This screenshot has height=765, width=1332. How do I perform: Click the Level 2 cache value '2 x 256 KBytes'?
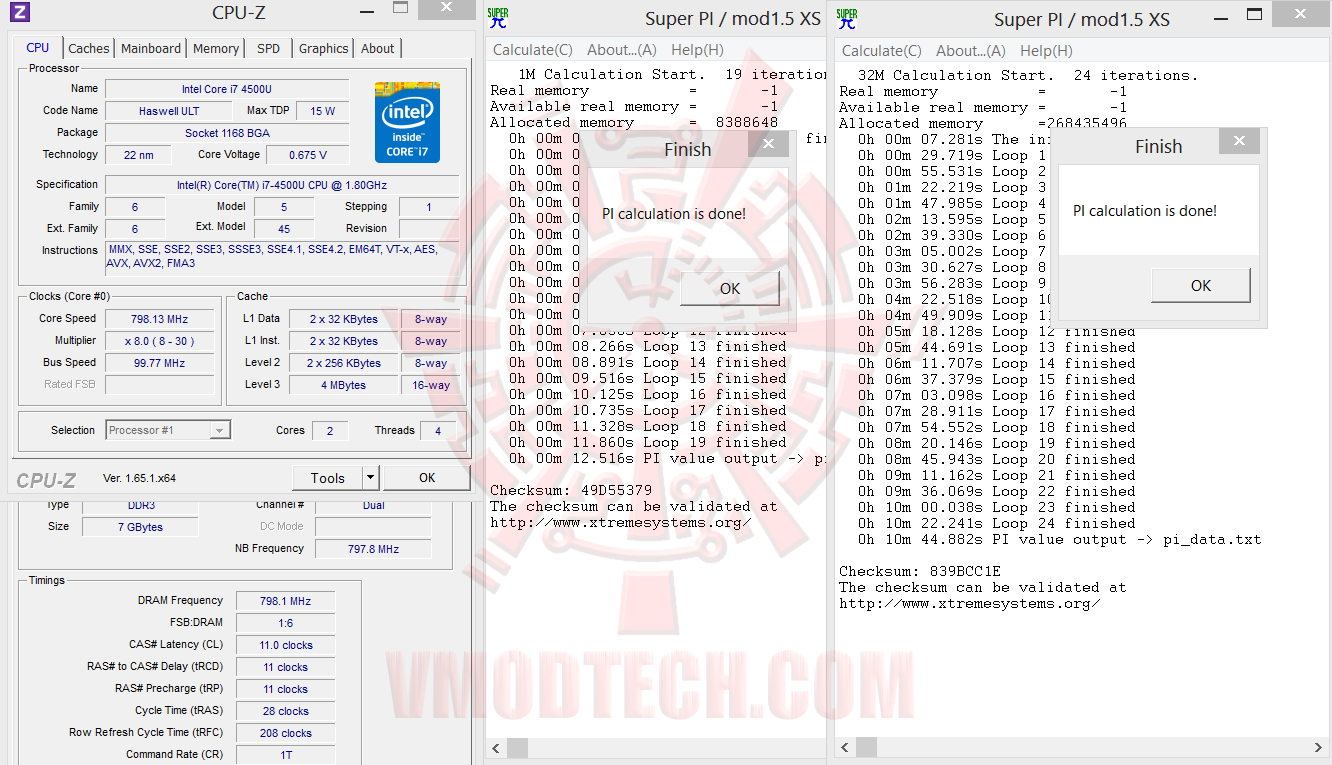(x=343, y=363)
